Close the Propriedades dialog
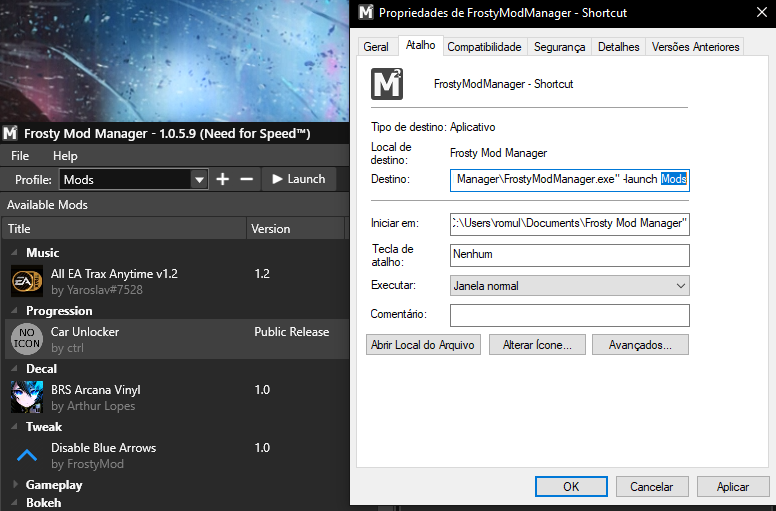 pyautogui.click(x=762, y=12)
